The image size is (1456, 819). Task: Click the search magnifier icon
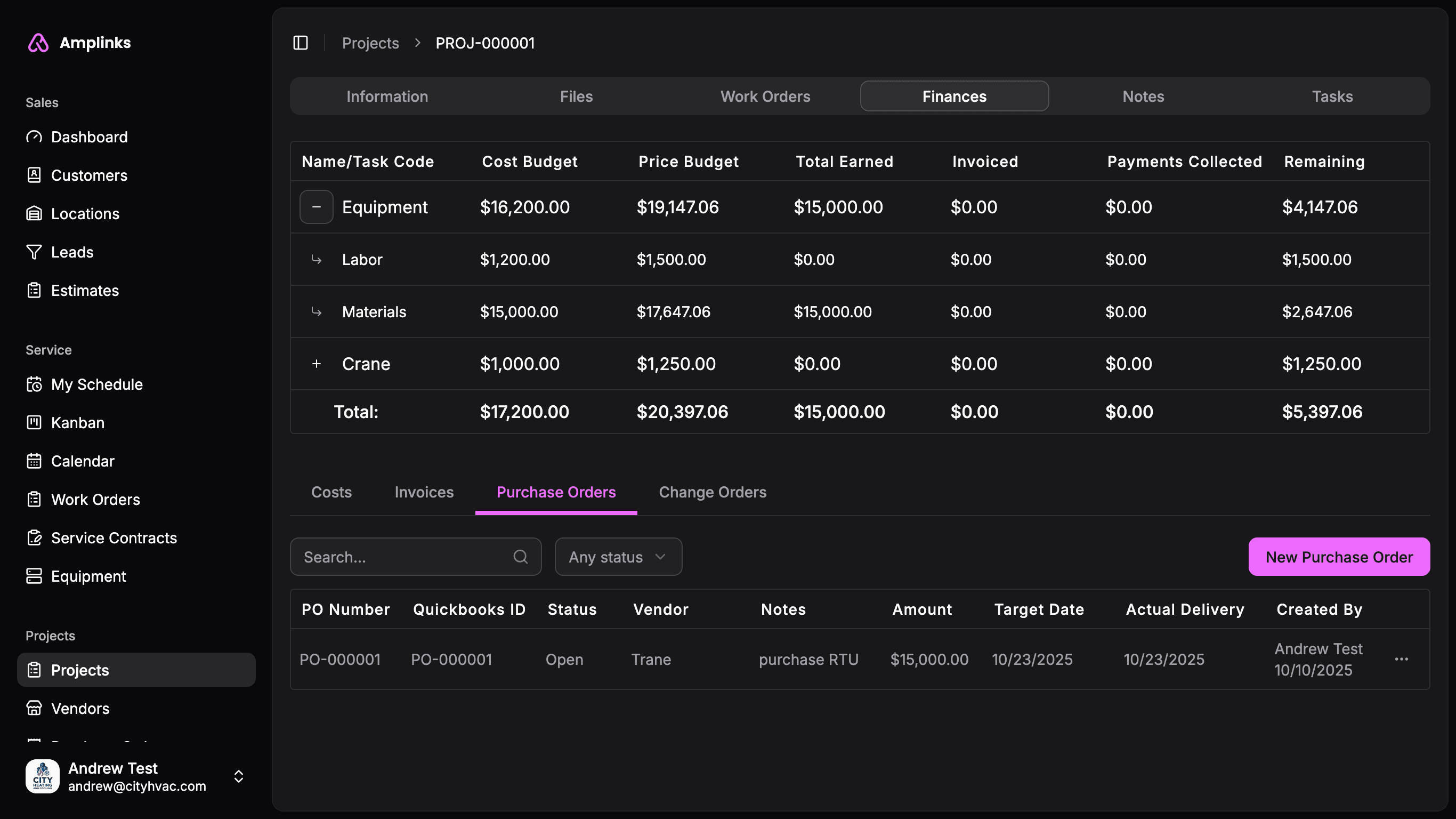[x=520, y=557]
